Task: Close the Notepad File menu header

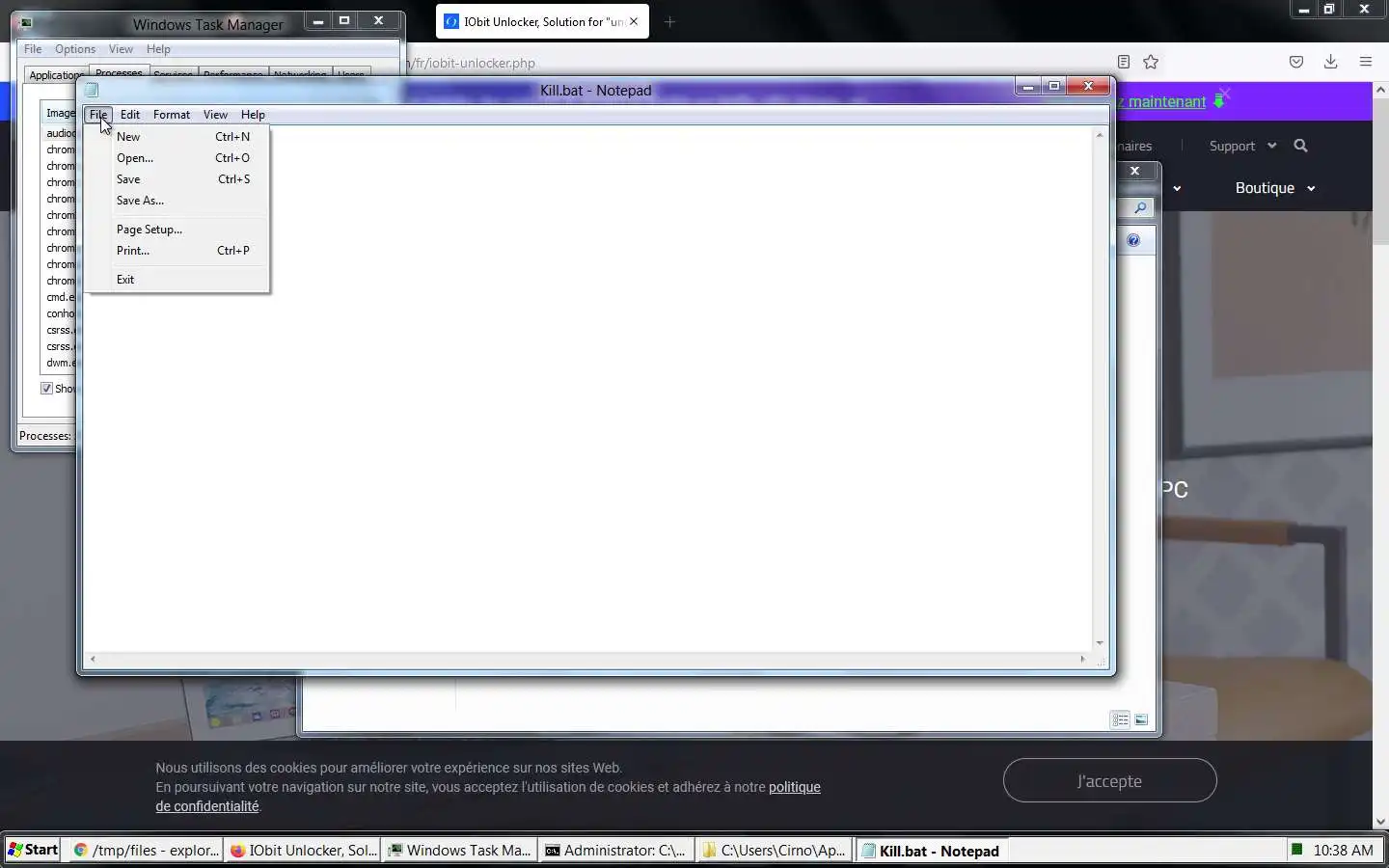Action: pos(98,115)
